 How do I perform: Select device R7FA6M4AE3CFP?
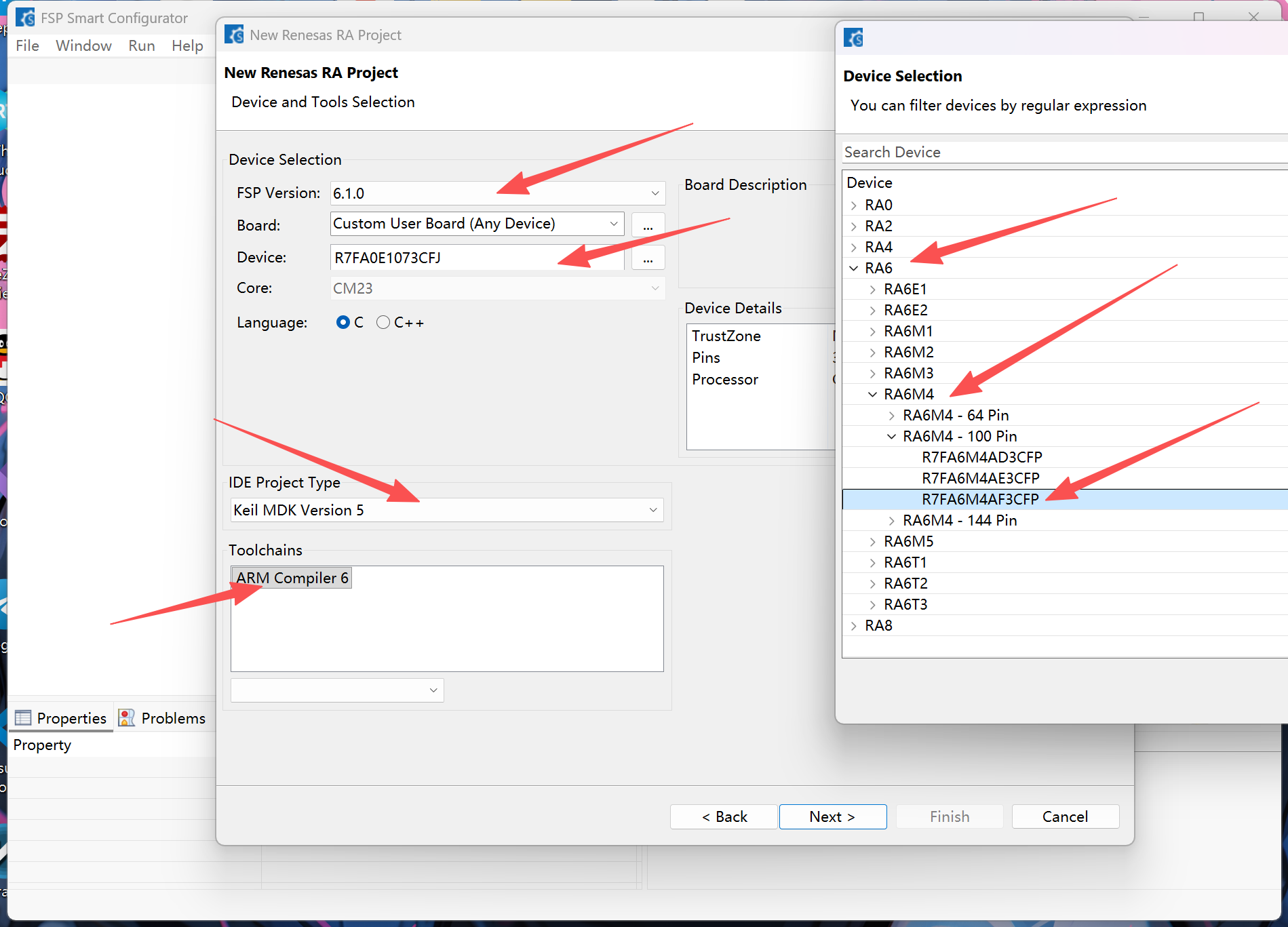pyautogui.click(x=980, y=479)
